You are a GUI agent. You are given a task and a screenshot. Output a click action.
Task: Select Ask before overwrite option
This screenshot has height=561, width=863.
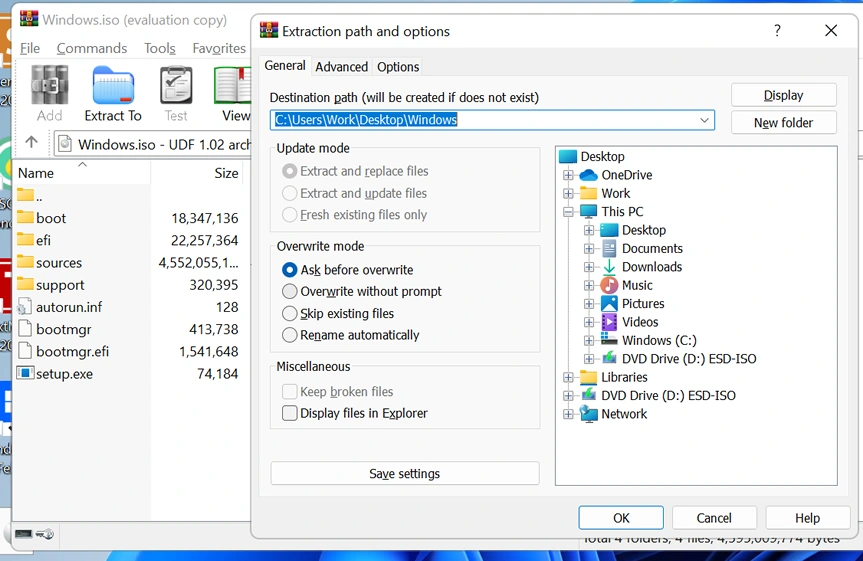click(x=290, y=270)
